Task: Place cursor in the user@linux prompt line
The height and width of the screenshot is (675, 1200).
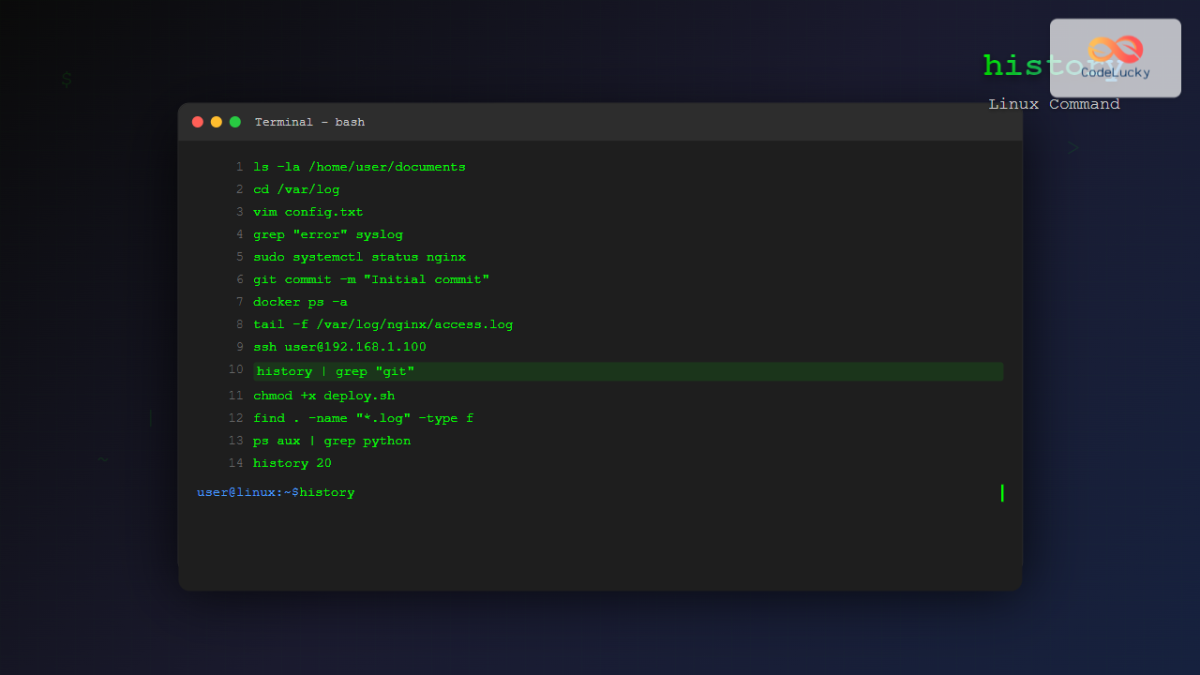Action: point(276,491)
